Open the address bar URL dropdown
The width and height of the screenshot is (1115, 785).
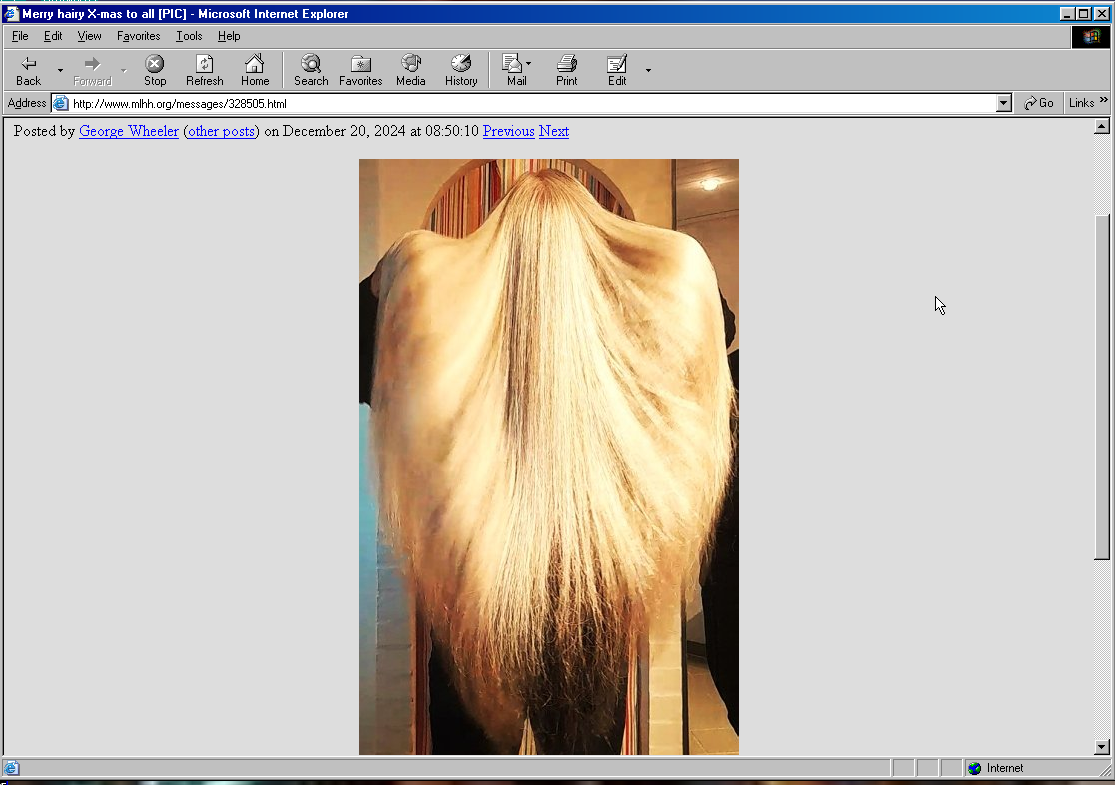(1004, 103)
